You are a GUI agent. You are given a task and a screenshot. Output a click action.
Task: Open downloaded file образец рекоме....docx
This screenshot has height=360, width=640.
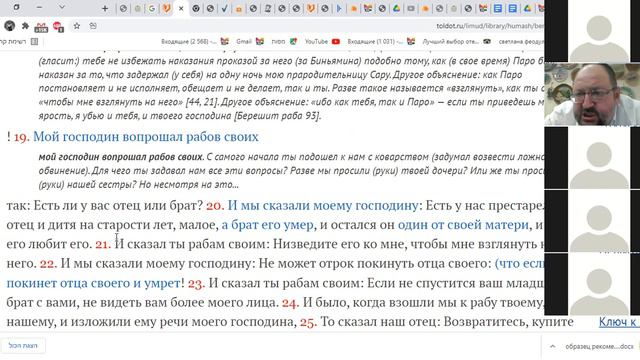(x=599, y=346)
